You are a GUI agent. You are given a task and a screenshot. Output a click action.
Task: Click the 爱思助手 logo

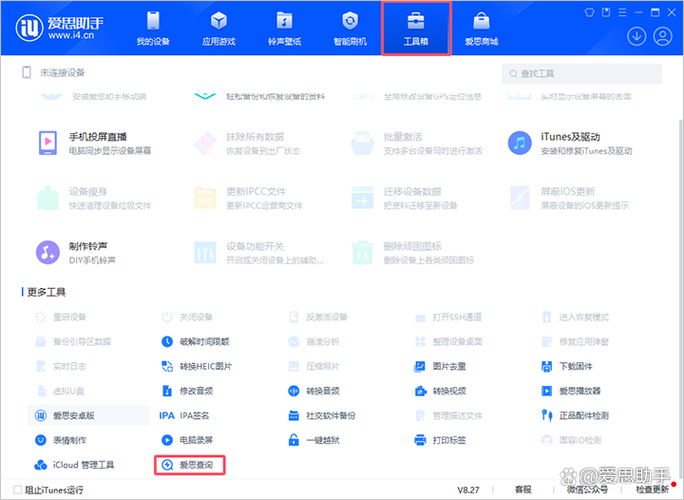point(59,27)
